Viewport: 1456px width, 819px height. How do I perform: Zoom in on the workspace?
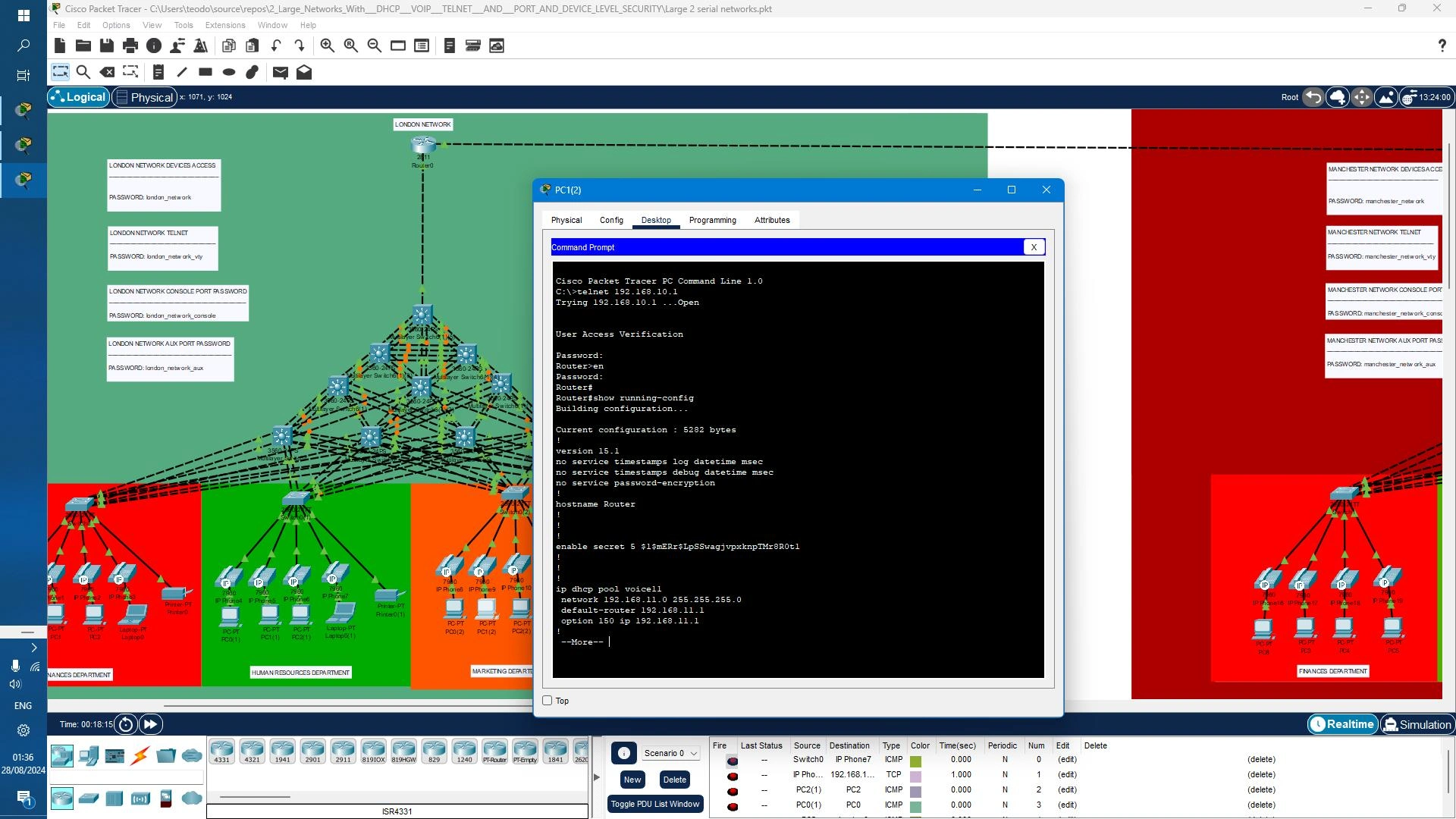[x=328, y=45]
